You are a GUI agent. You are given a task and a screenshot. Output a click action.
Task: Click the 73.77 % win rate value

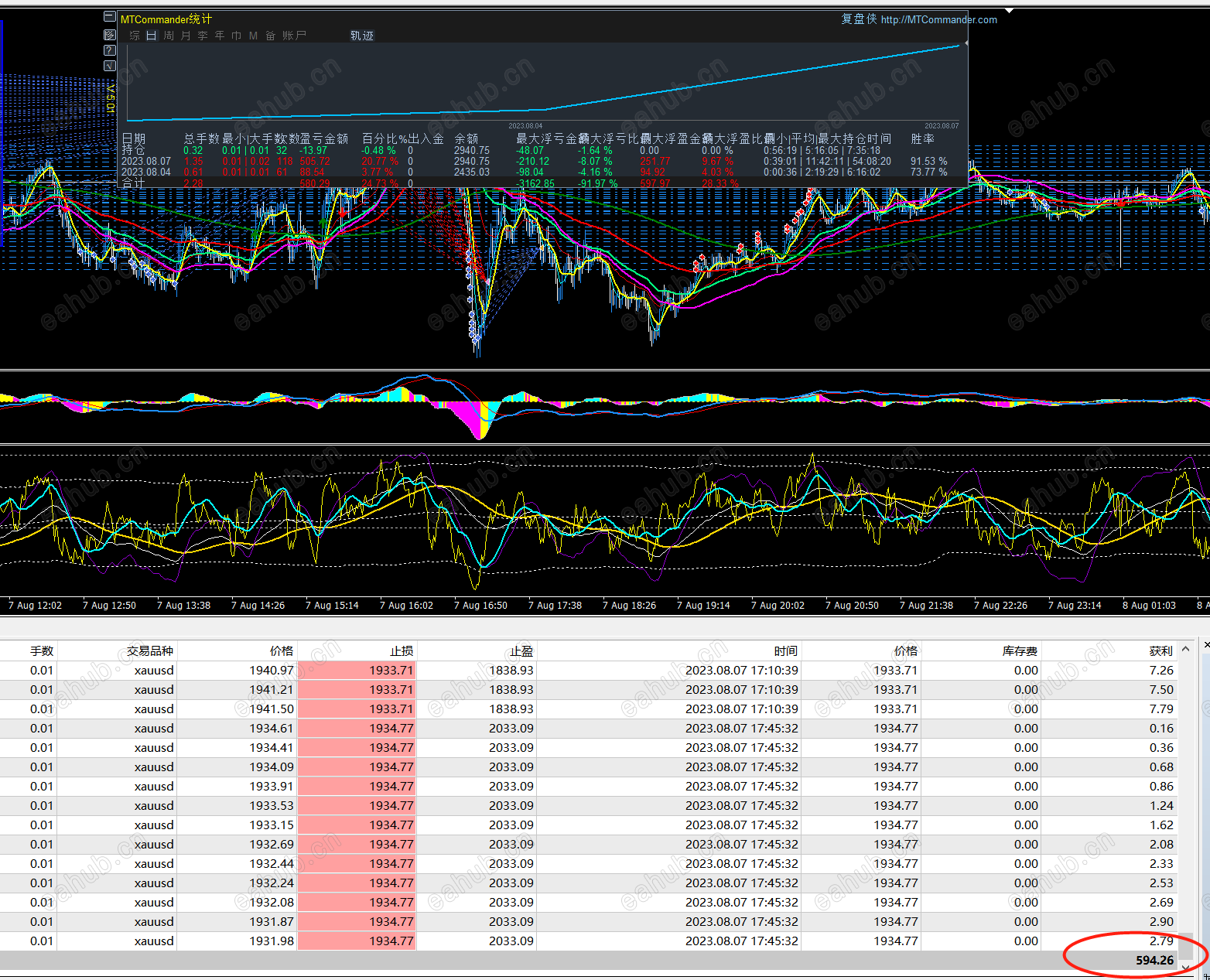[x=928, y=172]
